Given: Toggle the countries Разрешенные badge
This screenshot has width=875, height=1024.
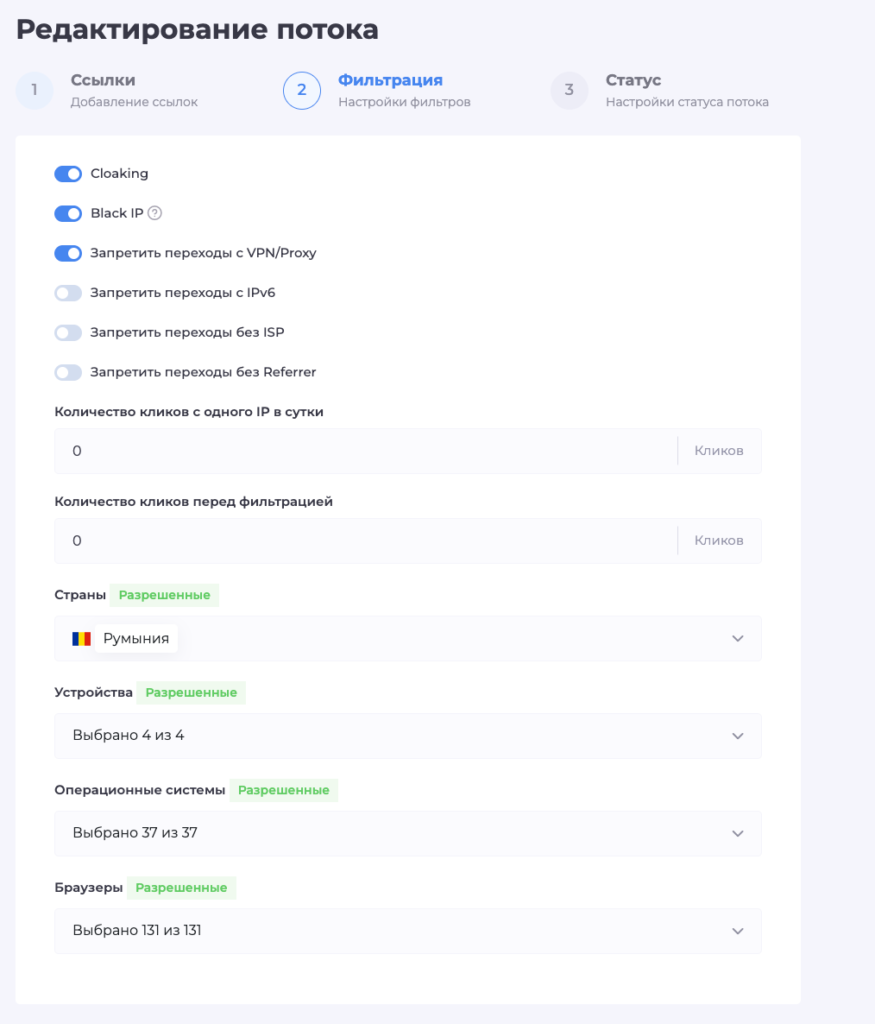Looking at the screenshot, I should [x=165, y=595].
